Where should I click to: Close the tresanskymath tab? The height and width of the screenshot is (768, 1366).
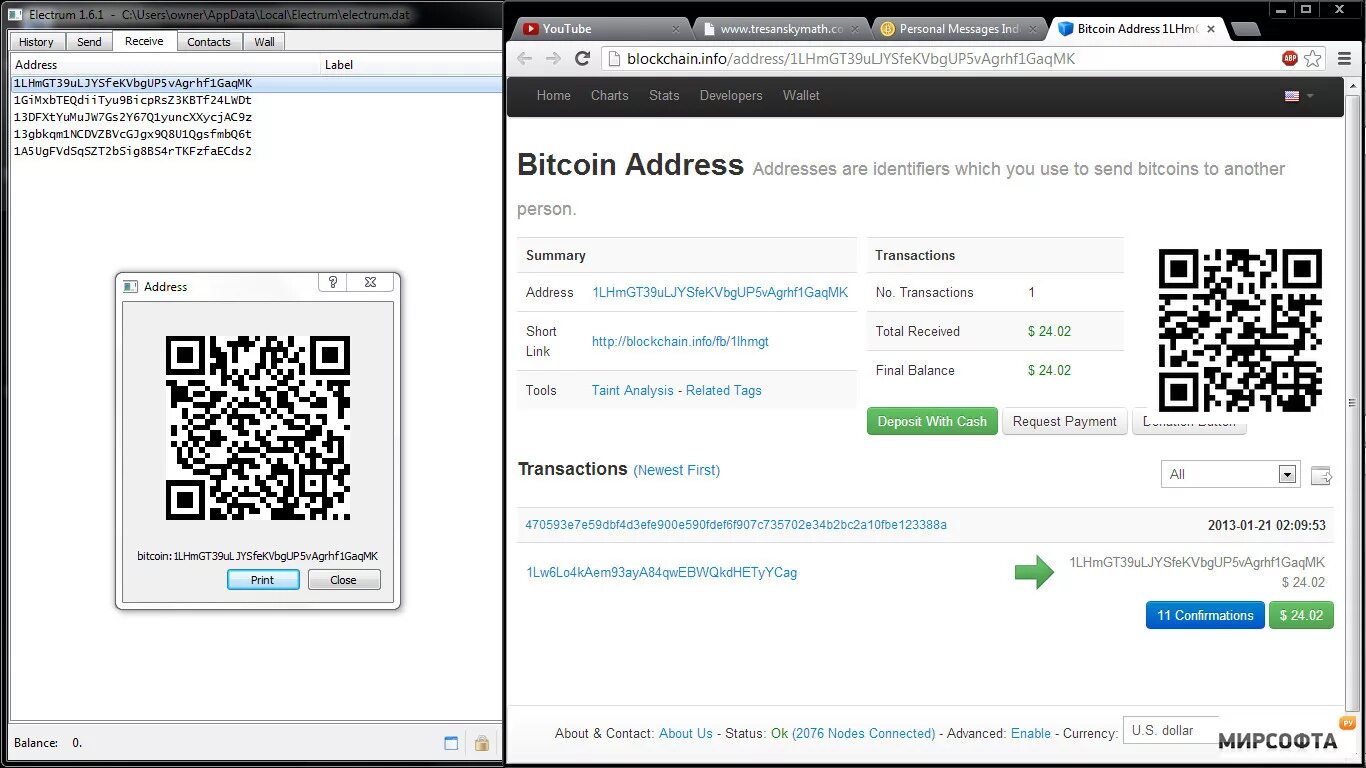click(x=857, y=29)
